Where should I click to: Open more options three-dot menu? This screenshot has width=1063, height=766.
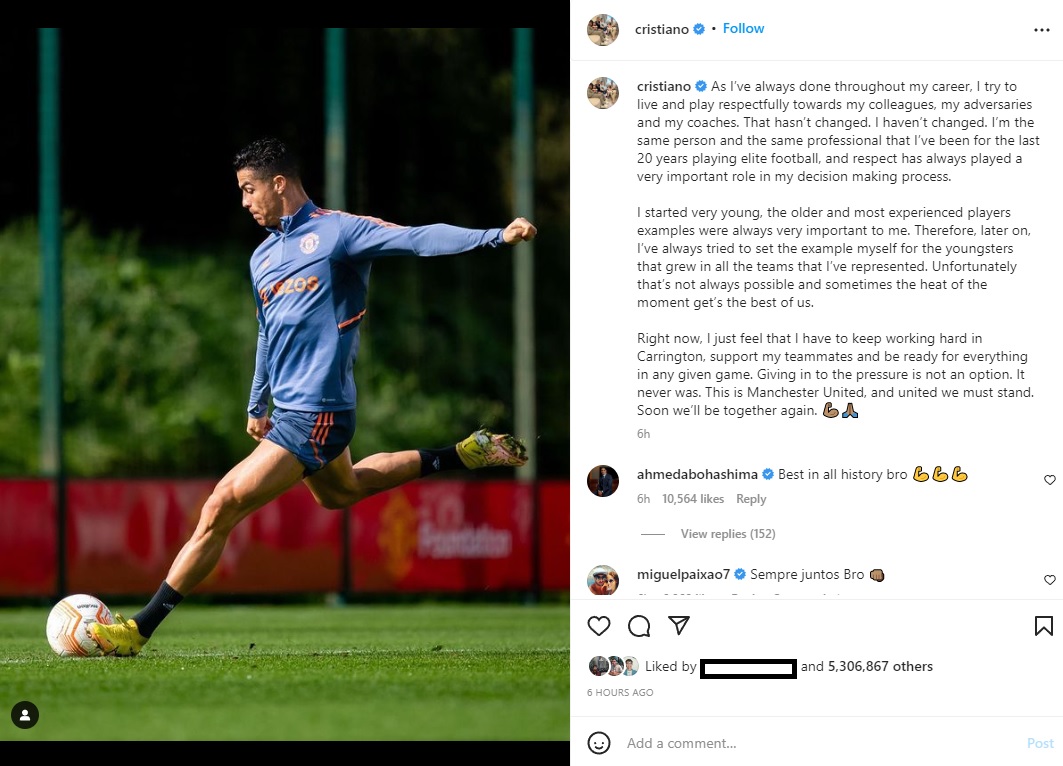point(1041,30)
